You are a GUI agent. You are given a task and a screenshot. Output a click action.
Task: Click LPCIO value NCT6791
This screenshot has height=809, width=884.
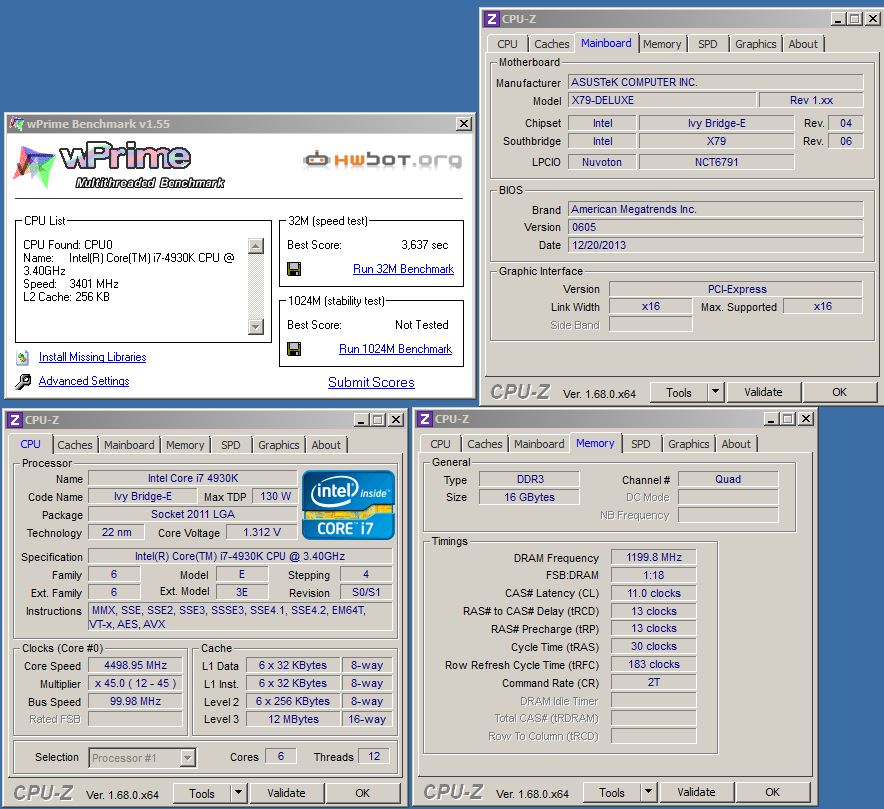[716, 162]
